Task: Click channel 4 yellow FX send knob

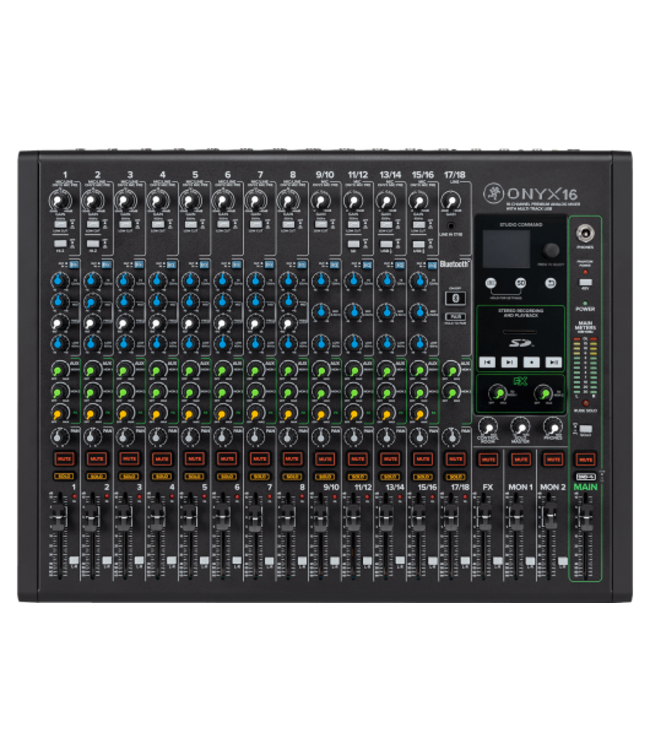Action: [157, 413]
